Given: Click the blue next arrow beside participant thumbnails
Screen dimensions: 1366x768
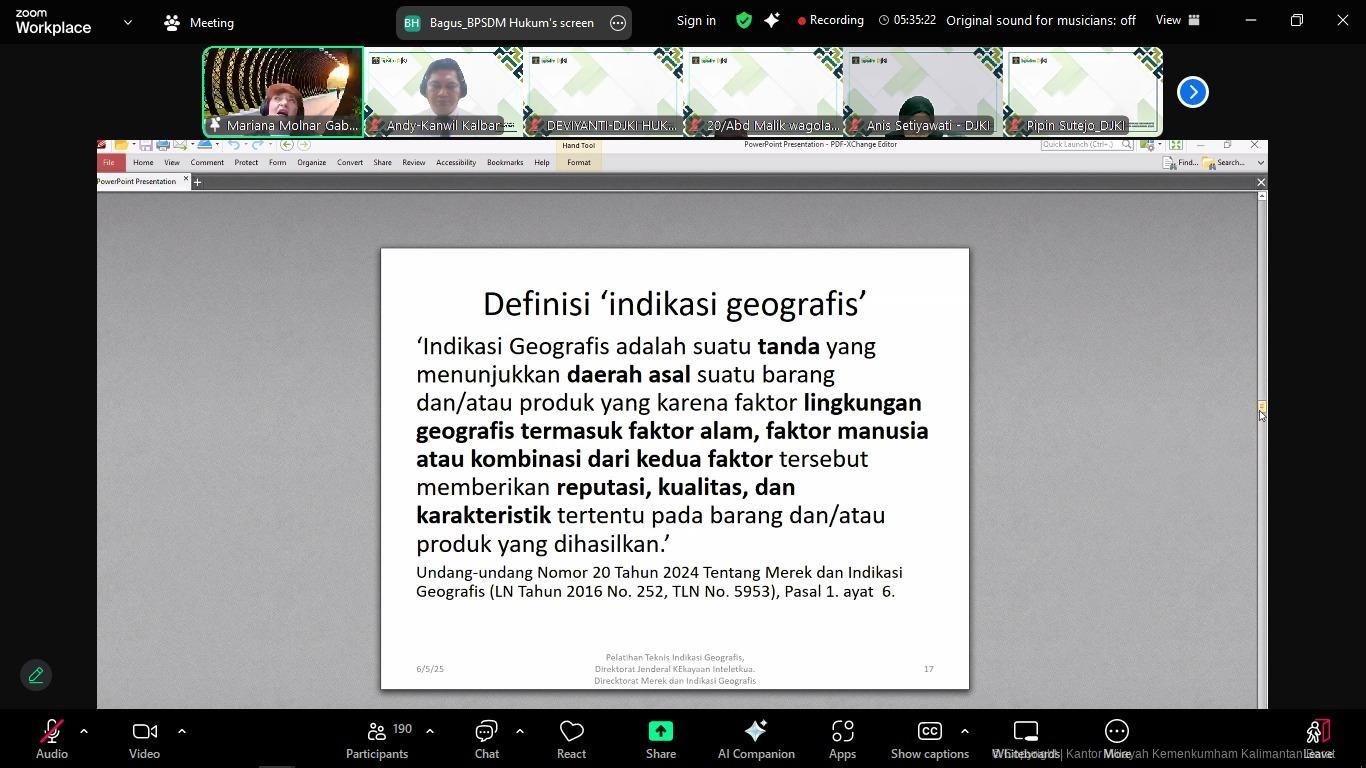Looking at the screenshot, I should (x=1191, y=91).
